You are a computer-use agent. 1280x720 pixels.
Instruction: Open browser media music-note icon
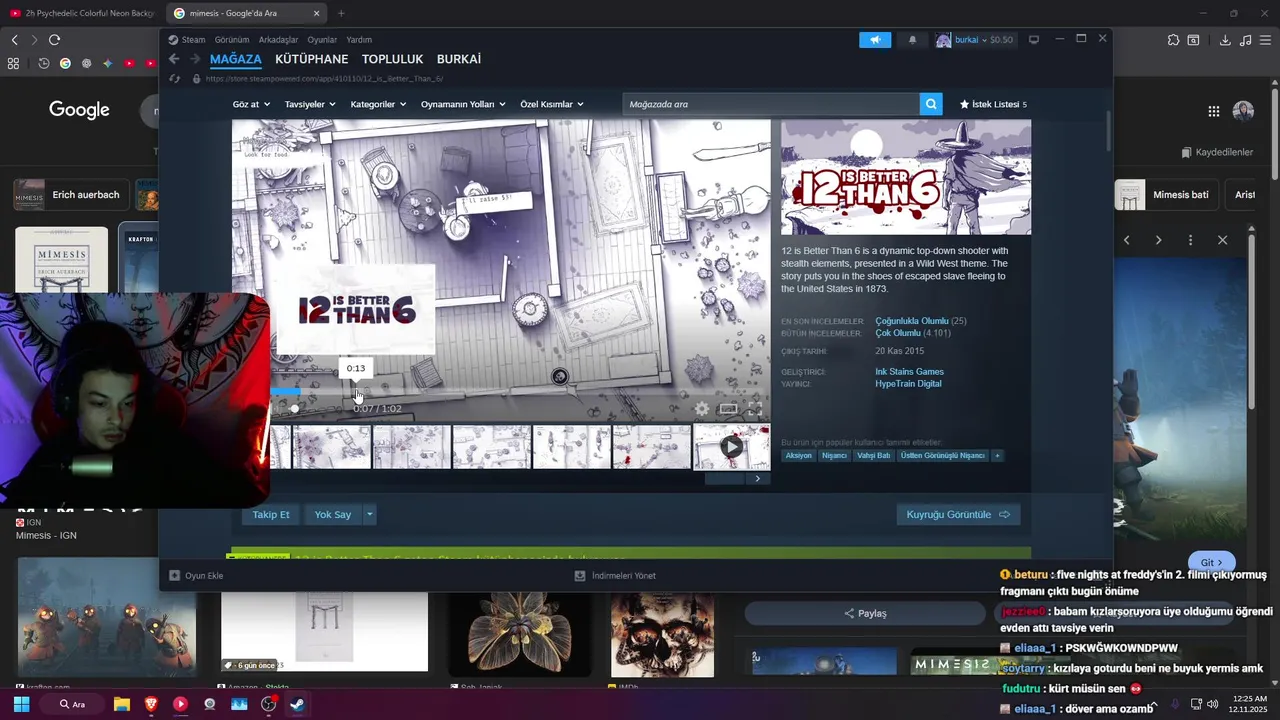click(x=1245, y=40)
